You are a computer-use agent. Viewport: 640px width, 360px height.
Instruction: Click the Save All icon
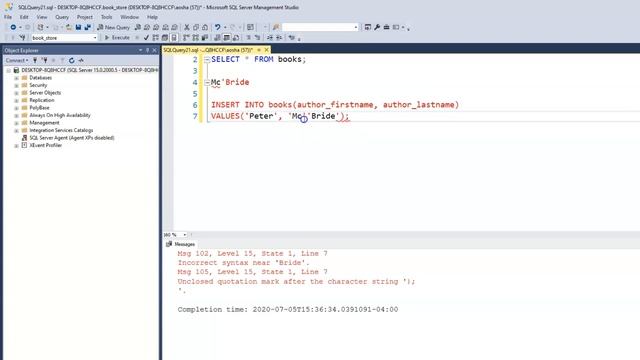(x=87, y=27)
